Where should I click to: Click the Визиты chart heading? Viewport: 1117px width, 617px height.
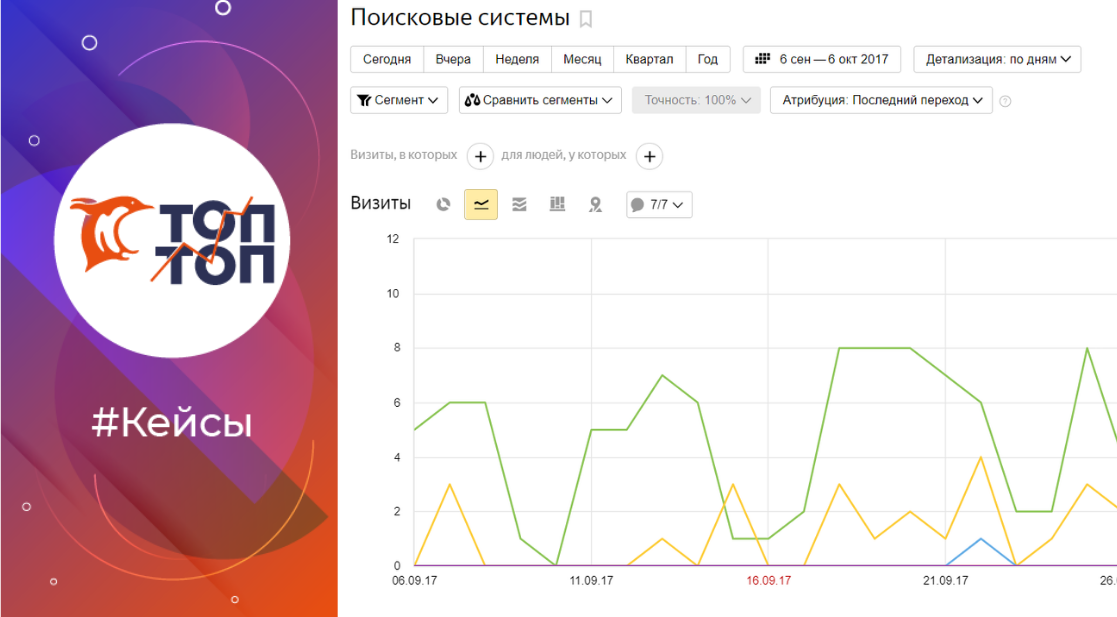tap(380, 203)
